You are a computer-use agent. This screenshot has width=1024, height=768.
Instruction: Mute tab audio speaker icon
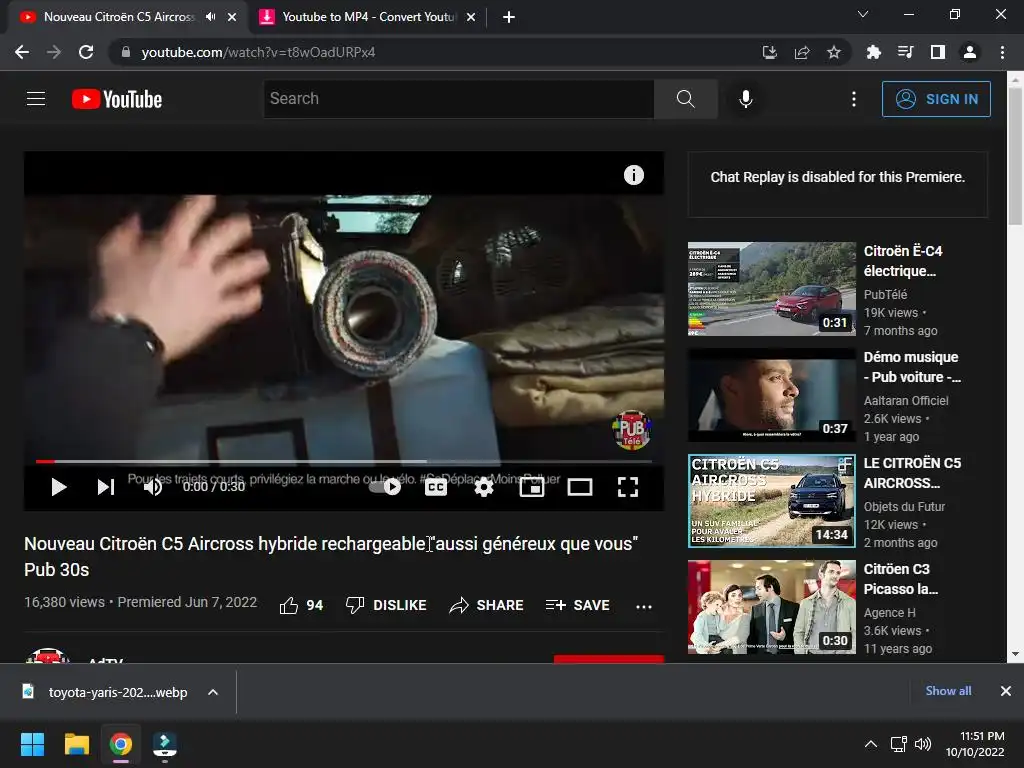[x=210, y=17]
